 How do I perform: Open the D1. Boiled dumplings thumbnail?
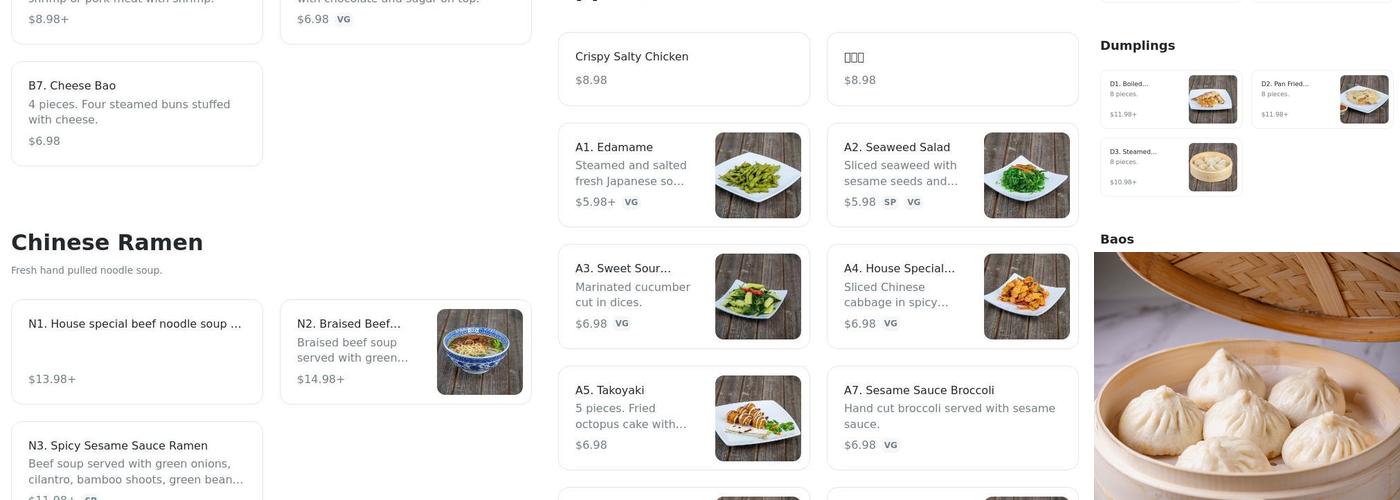pyautogui.click(x=1212, y=99)
